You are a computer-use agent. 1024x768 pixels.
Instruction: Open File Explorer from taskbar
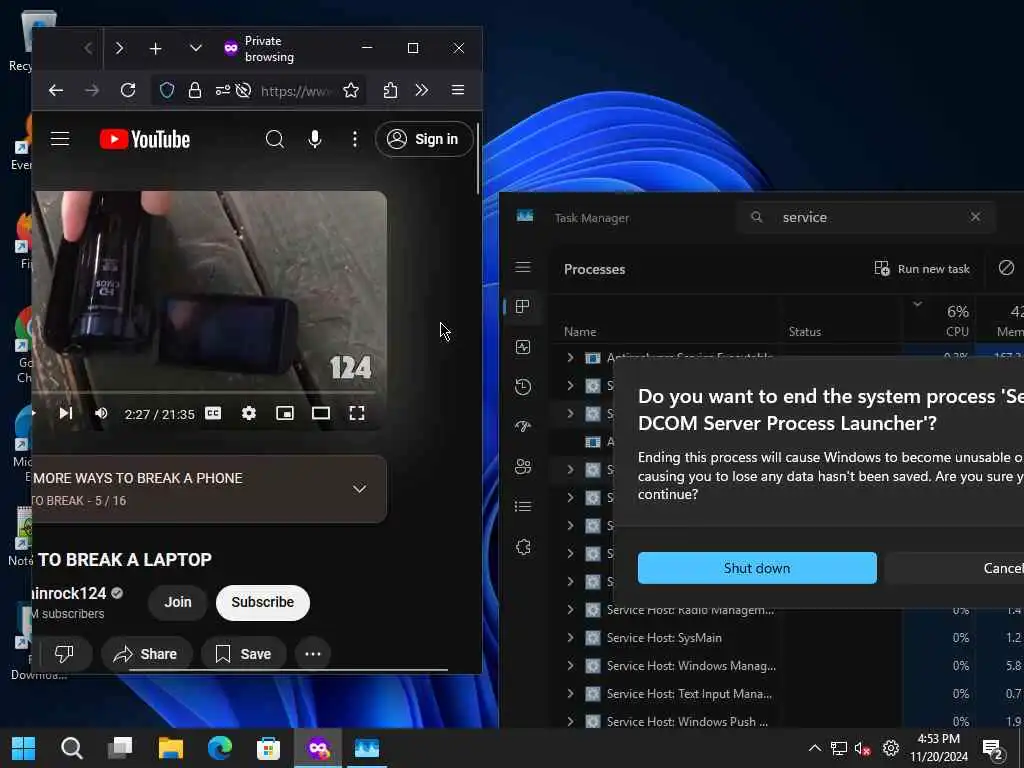point(170,748)
